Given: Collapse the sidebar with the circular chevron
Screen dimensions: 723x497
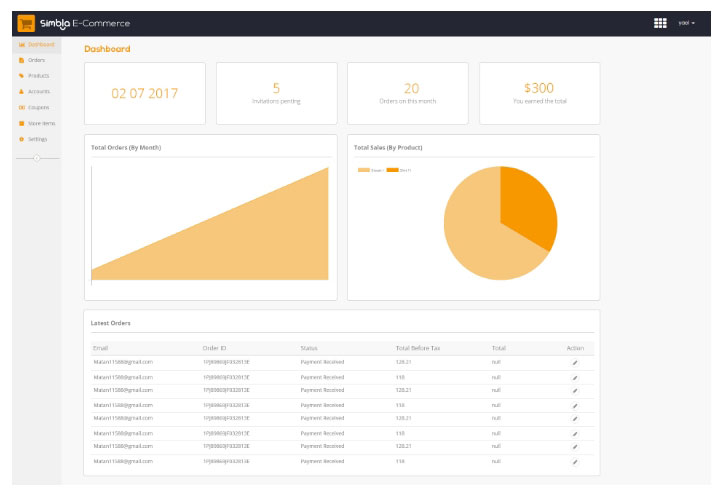Looking at the screenshot, I should pyautogui.click(x=37, y=158).
